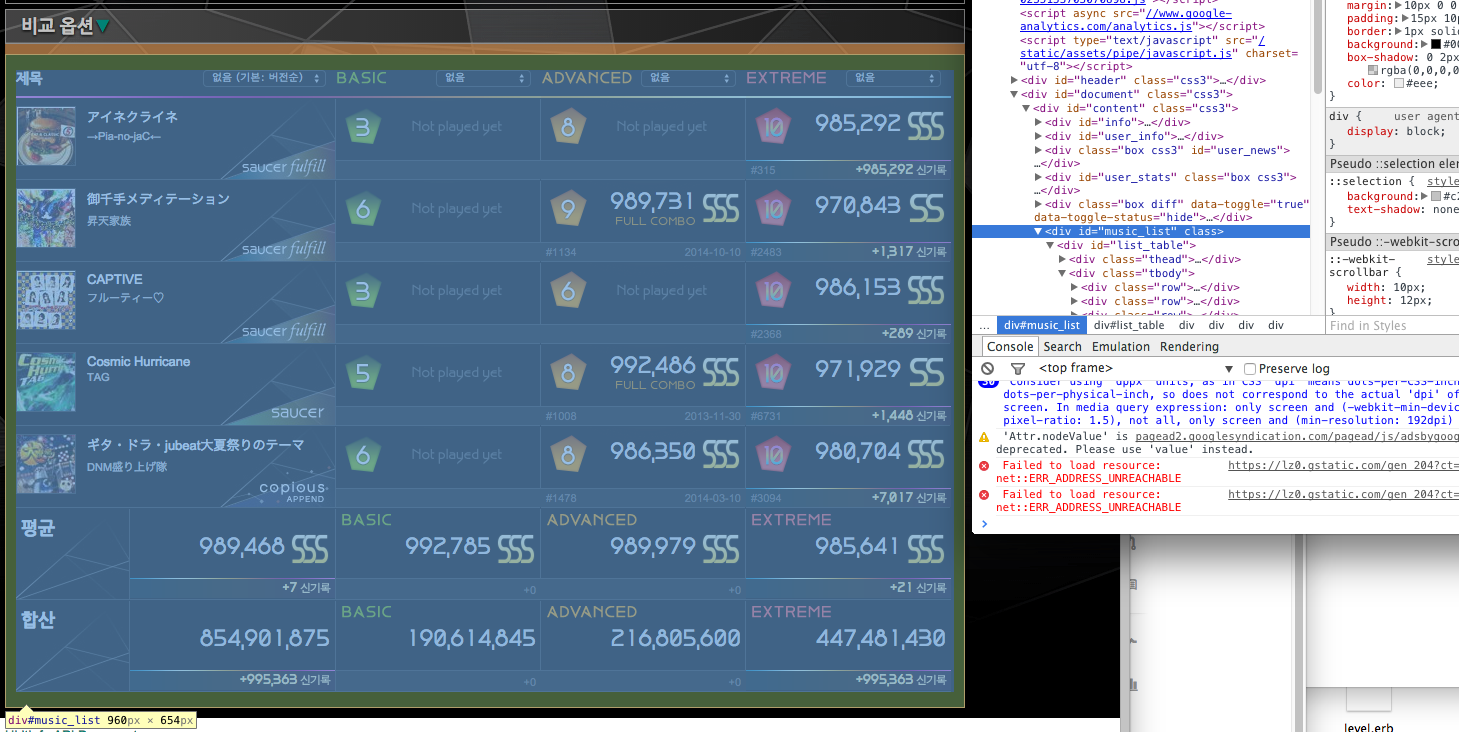The image size is (1459, 732).
Task: Open the Cosmic Hurricane album jacket
Action: [x=46, y=382]
